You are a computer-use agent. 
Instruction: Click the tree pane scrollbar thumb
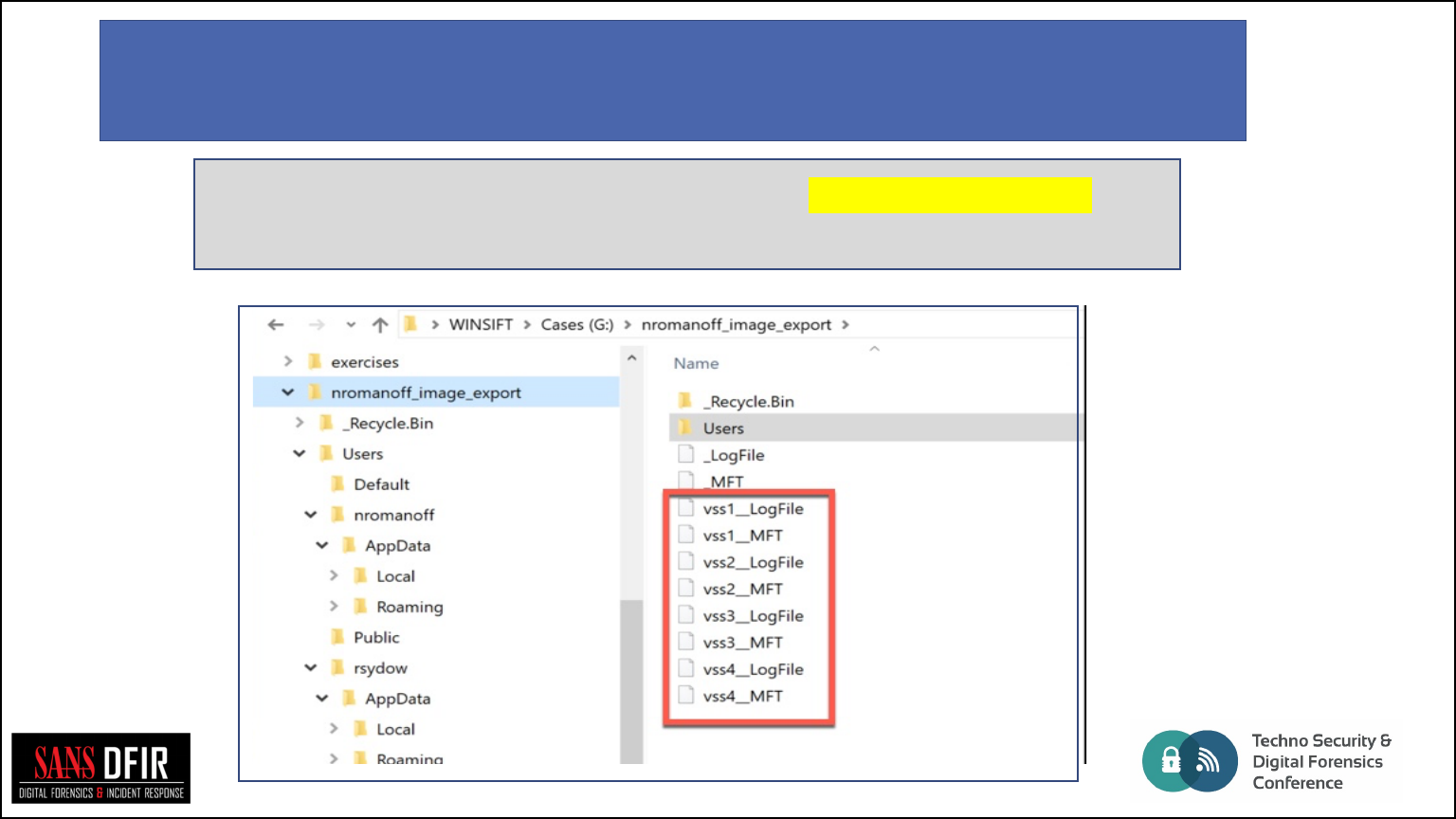click(x=631, y=681)
